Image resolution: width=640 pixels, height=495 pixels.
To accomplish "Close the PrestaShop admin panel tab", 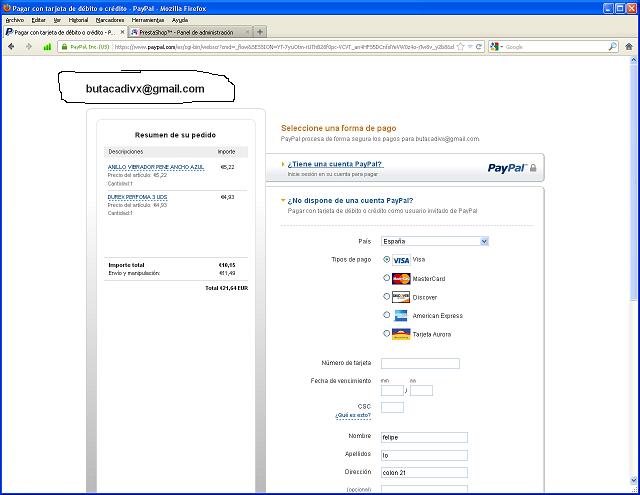I will coord(247,32).
